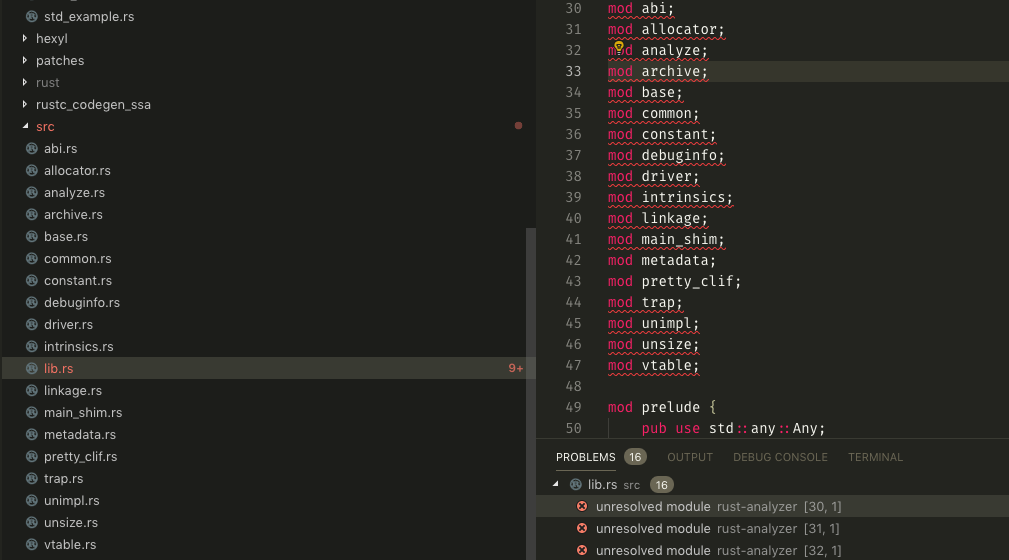Collapse the lib.rs problems group
This screenshot has height=560, width=1009.
coord(556,484)
